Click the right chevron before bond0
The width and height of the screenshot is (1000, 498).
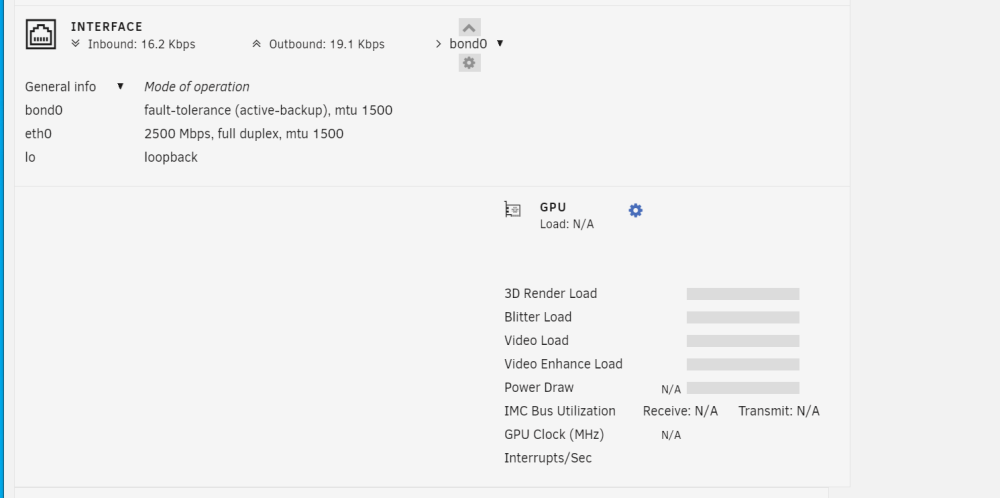[x=438, y=44]
